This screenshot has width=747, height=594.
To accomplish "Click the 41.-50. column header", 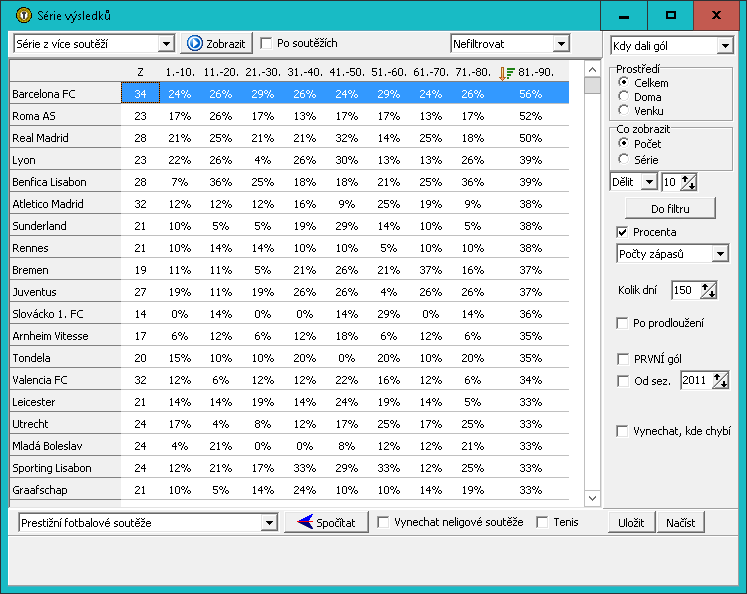I will (x=347, y=72).
